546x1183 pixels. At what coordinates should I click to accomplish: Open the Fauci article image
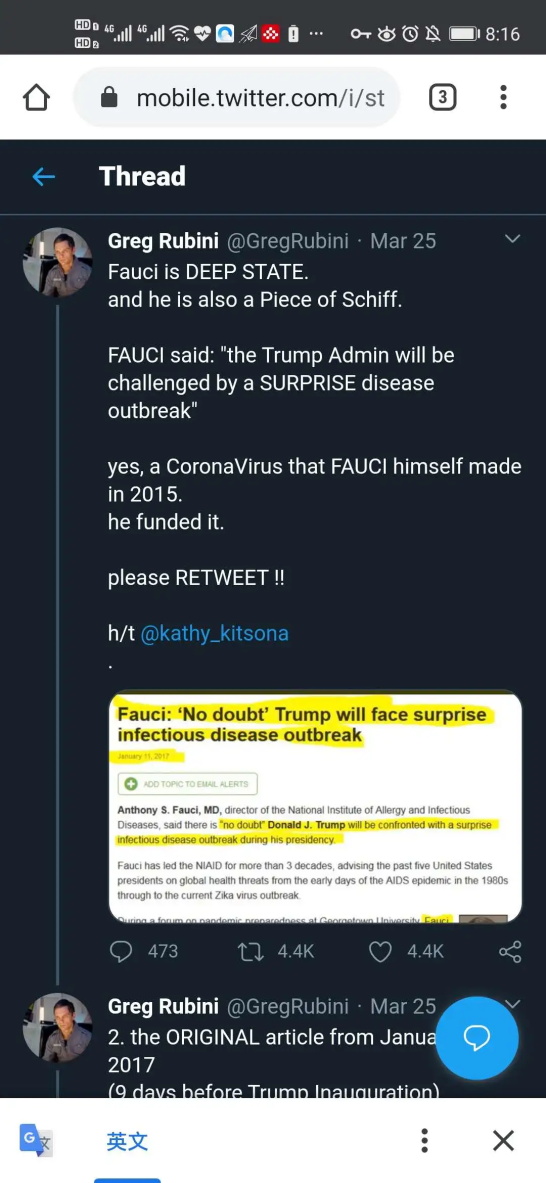pyautogui.click(x=315, y=807)
